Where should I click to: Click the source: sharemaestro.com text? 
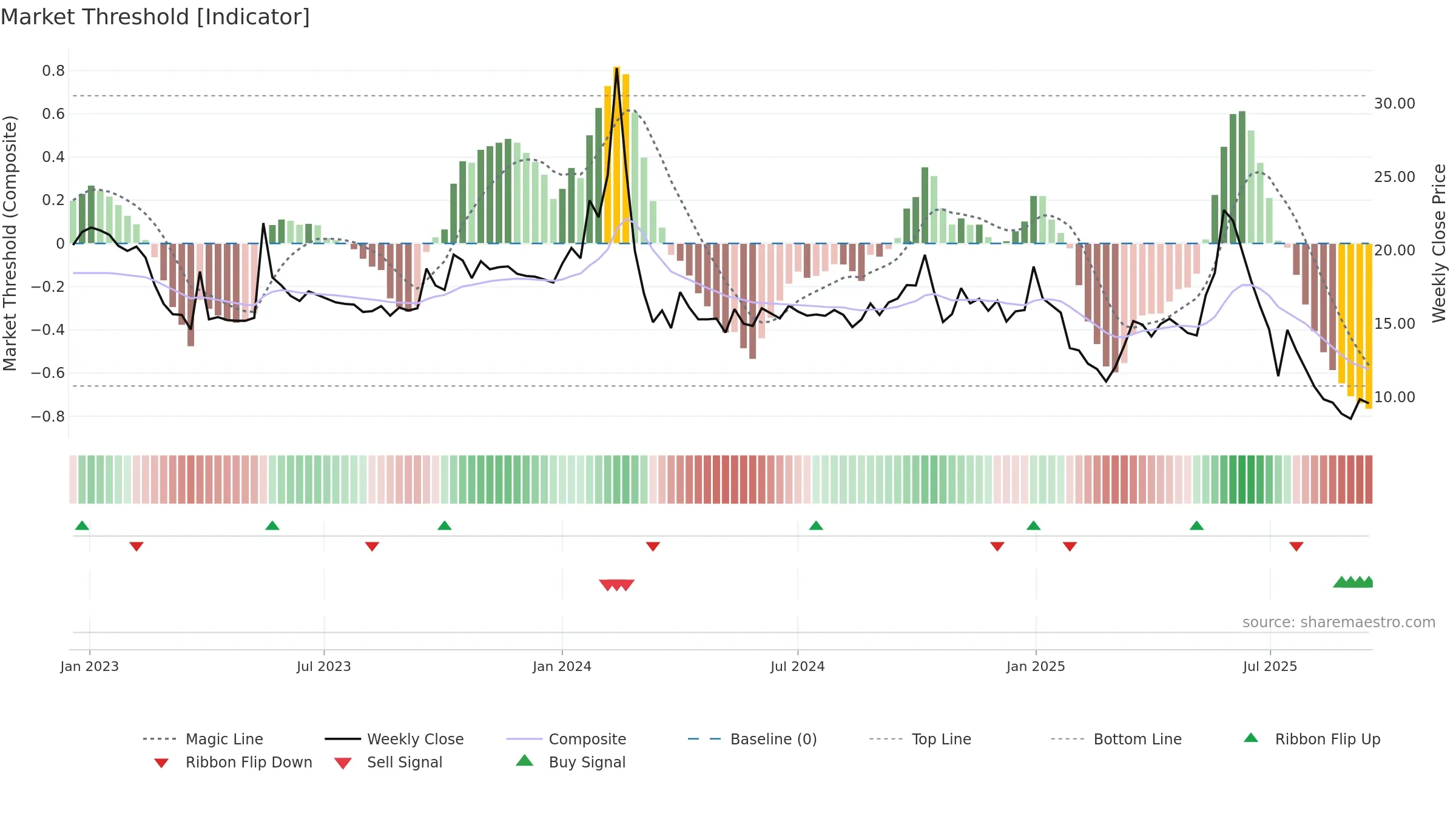1339,622
